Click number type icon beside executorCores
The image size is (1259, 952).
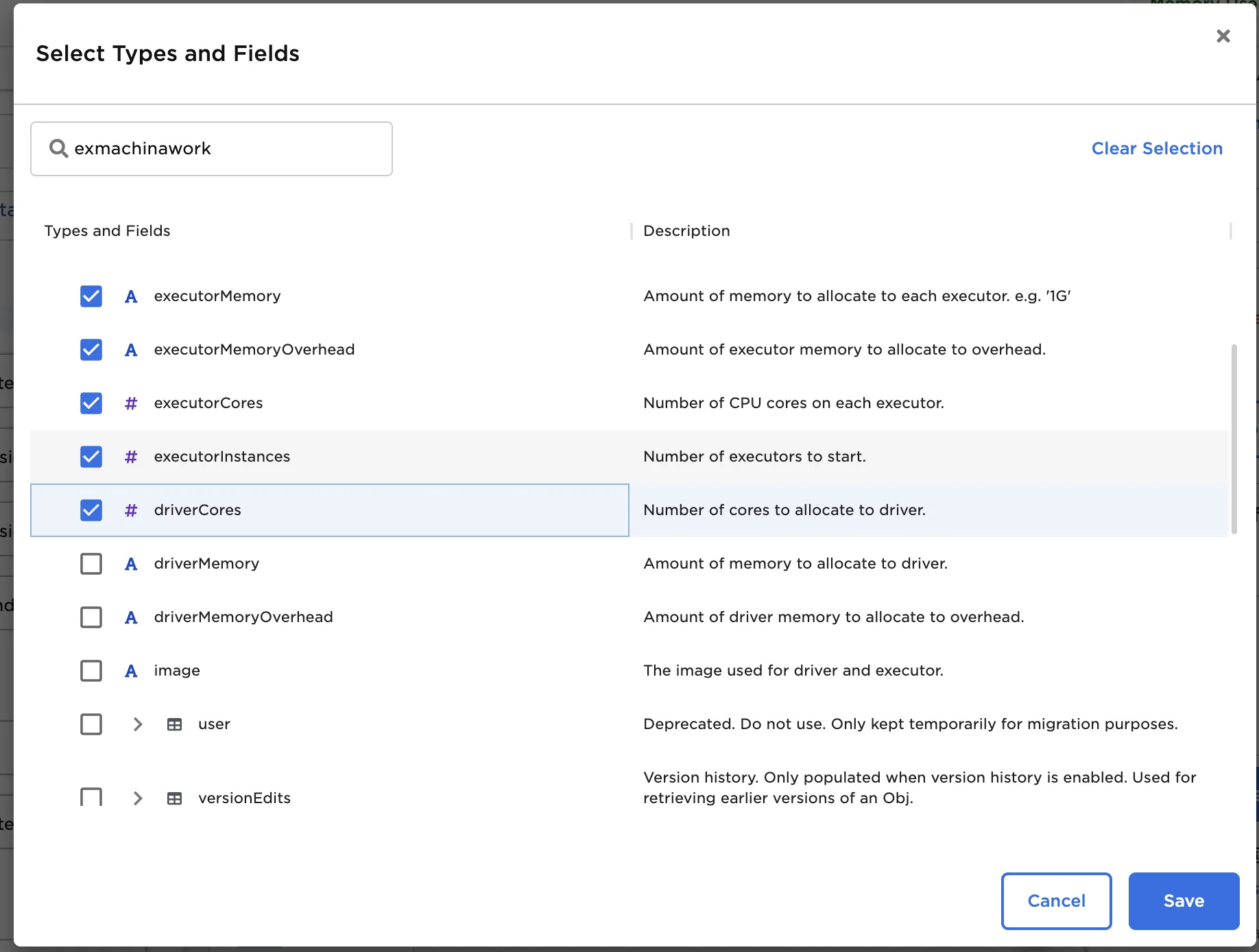click(x=131, y=403)
